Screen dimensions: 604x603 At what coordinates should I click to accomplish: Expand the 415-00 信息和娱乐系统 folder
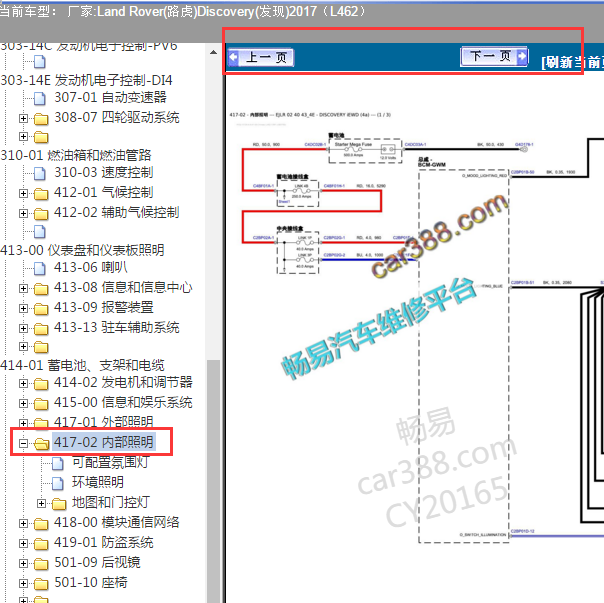point(23,403)
